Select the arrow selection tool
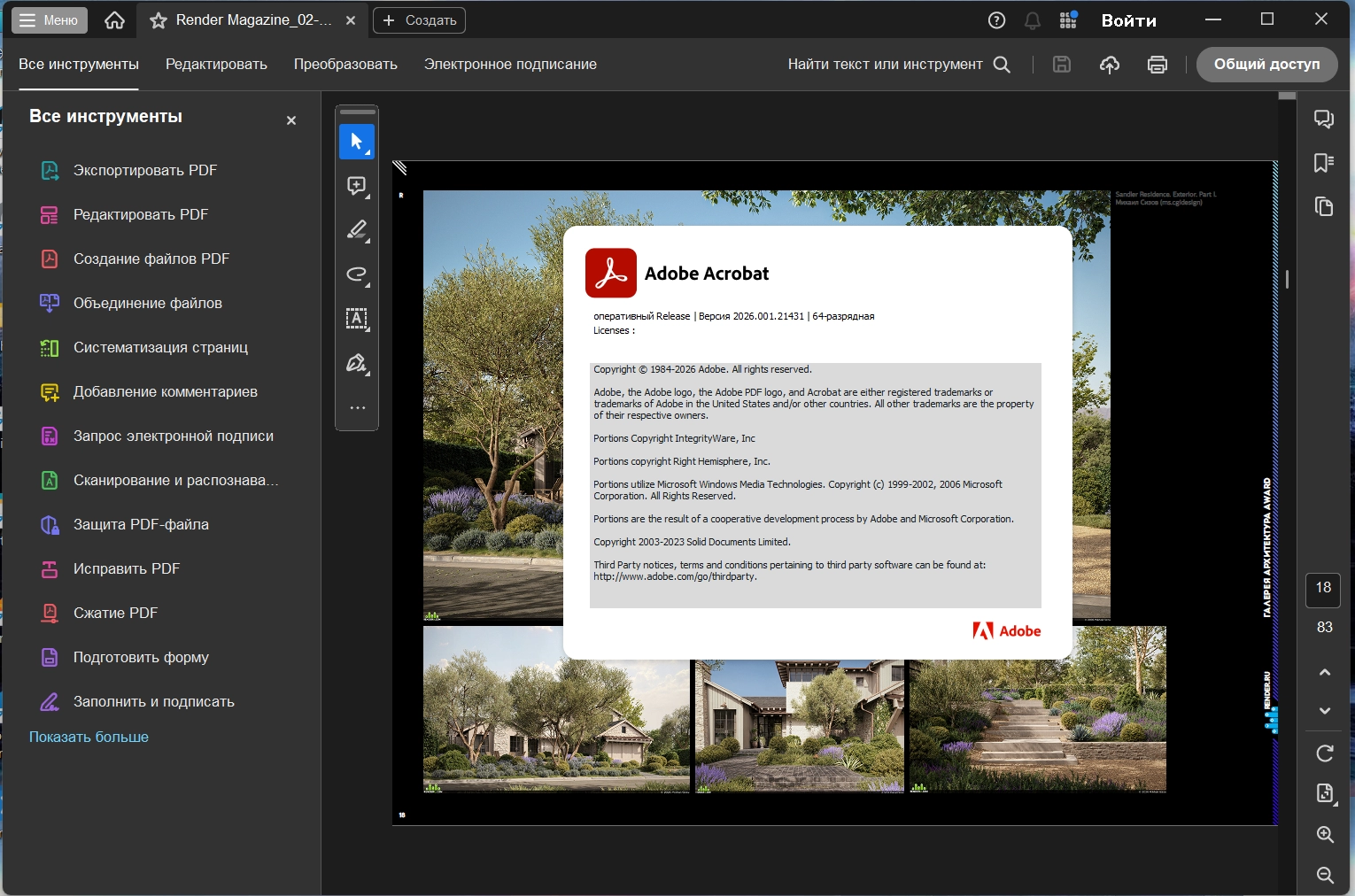Image resolution: width=1355 pixels, height=896 pixels. pyautogui.click(x=356, y=142)
